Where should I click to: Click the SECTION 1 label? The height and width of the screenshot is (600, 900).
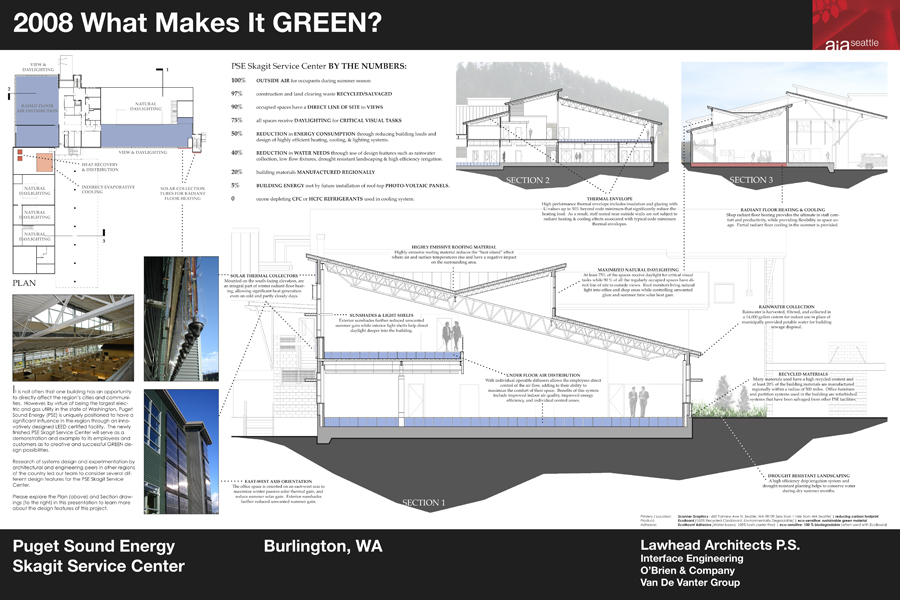pyautogui.click(x=423, y=502)
